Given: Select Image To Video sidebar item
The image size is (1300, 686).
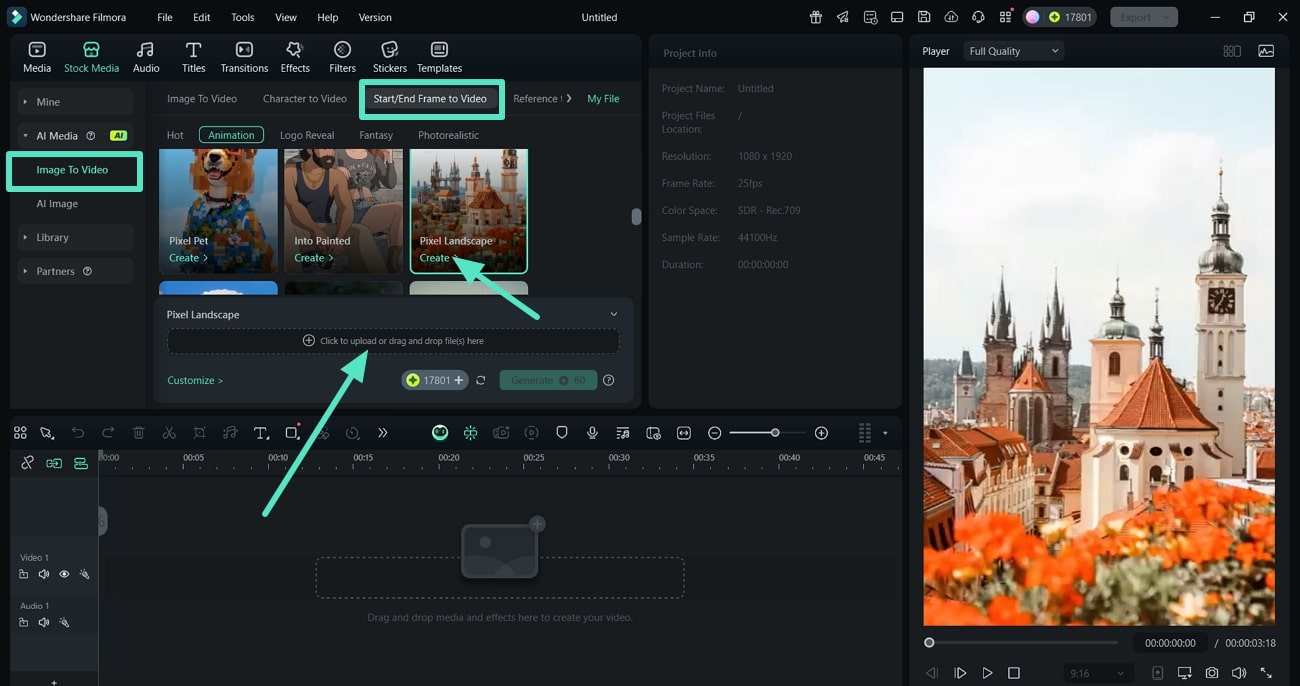Looking at the screenshot, I should tap(72, 170).
